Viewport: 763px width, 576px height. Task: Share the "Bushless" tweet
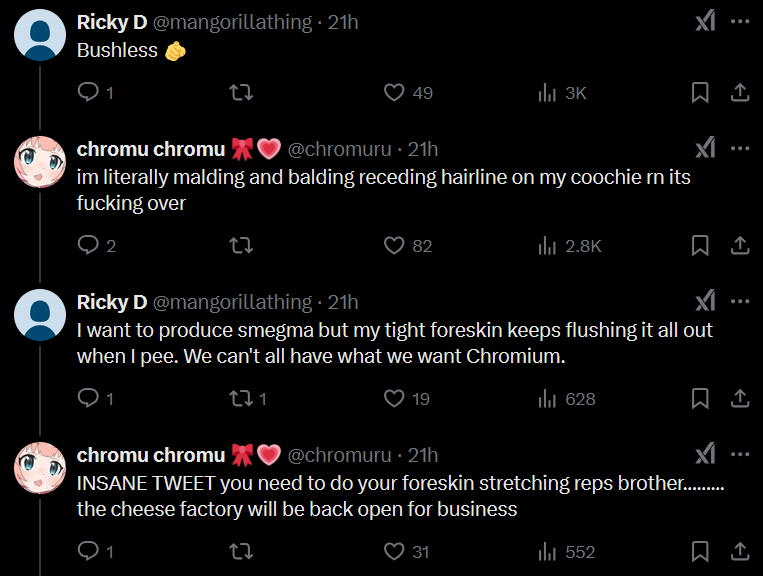[740, 93]
